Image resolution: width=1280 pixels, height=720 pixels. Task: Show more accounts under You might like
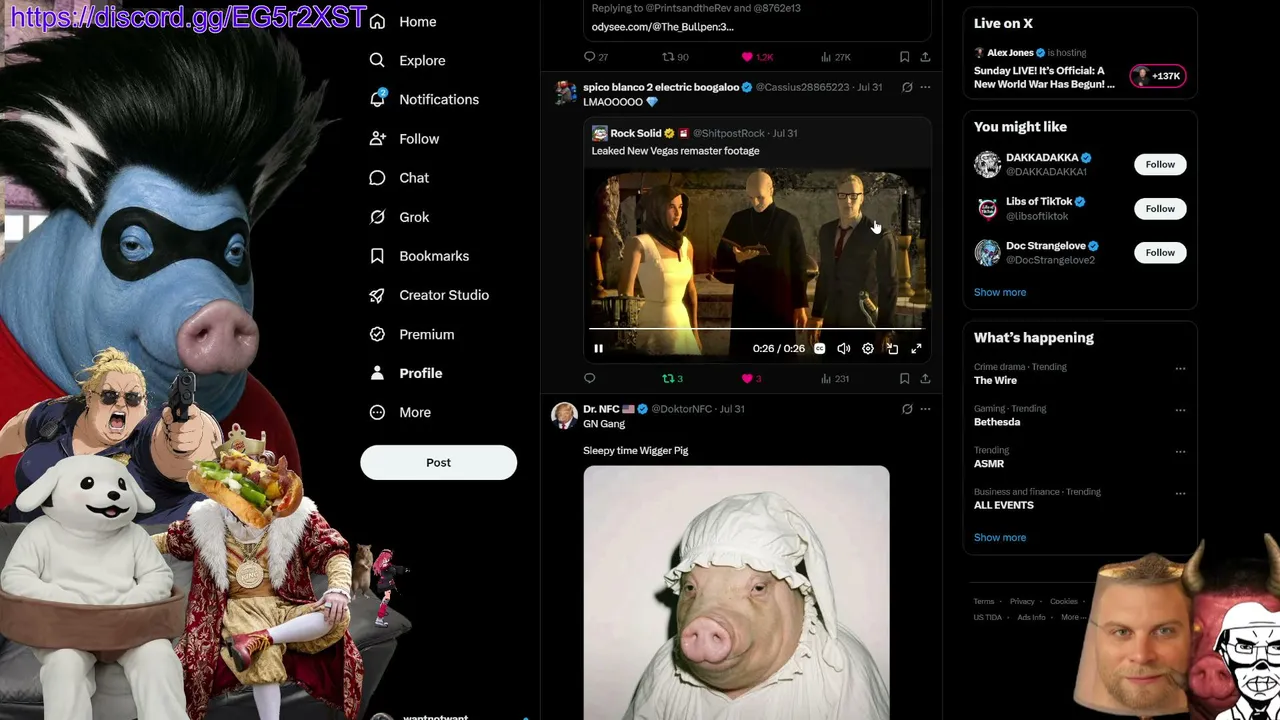[x=1000, y=292]
